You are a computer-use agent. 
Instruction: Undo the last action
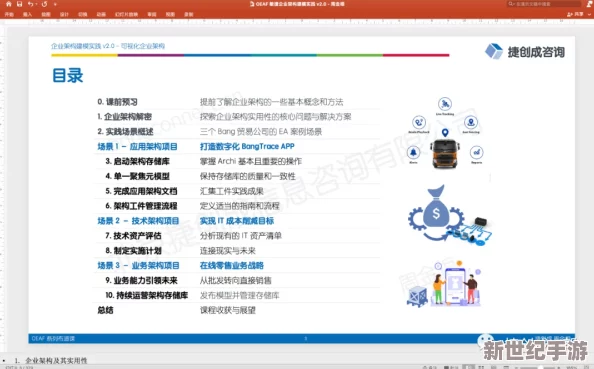(x=30, y=4)
